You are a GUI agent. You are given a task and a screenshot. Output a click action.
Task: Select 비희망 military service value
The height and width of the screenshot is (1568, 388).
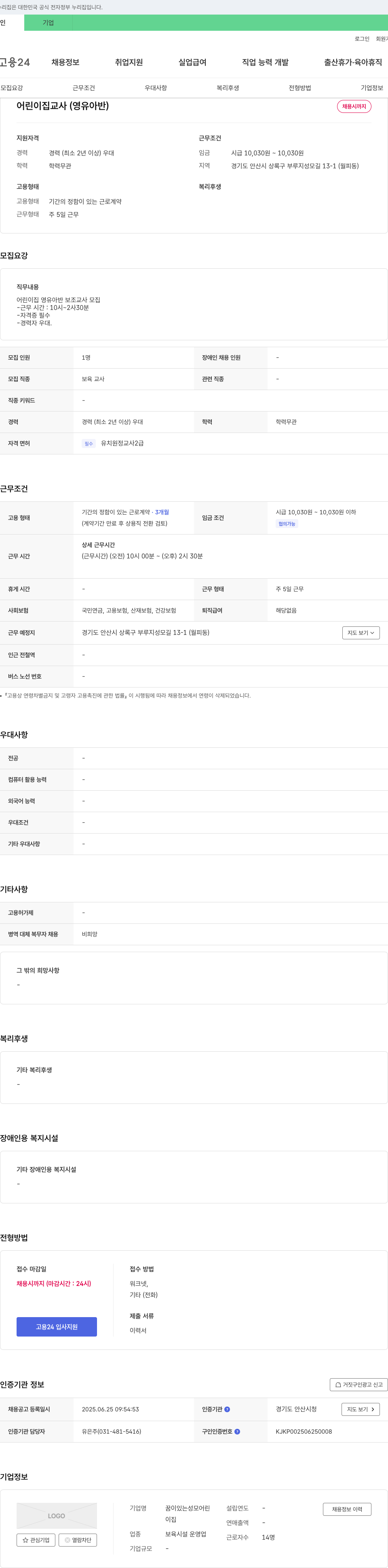tap(89, 934)
